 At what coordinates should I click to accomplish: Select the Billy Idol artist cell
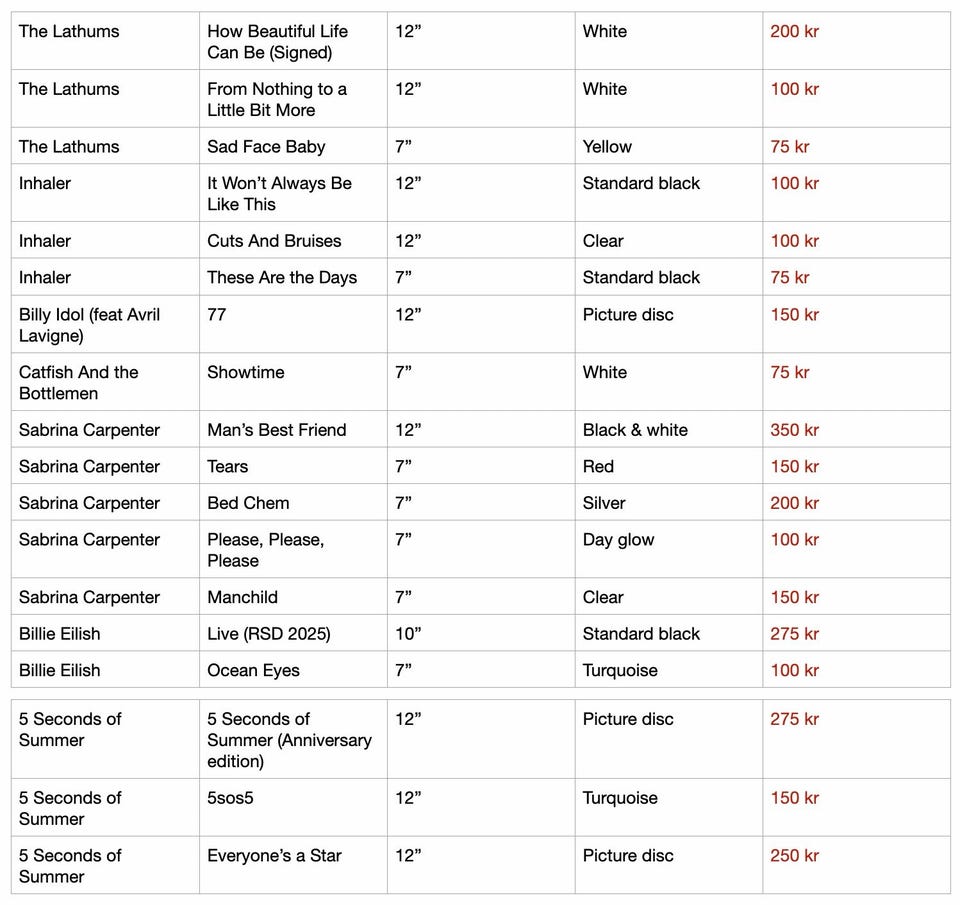pos(89,325)
